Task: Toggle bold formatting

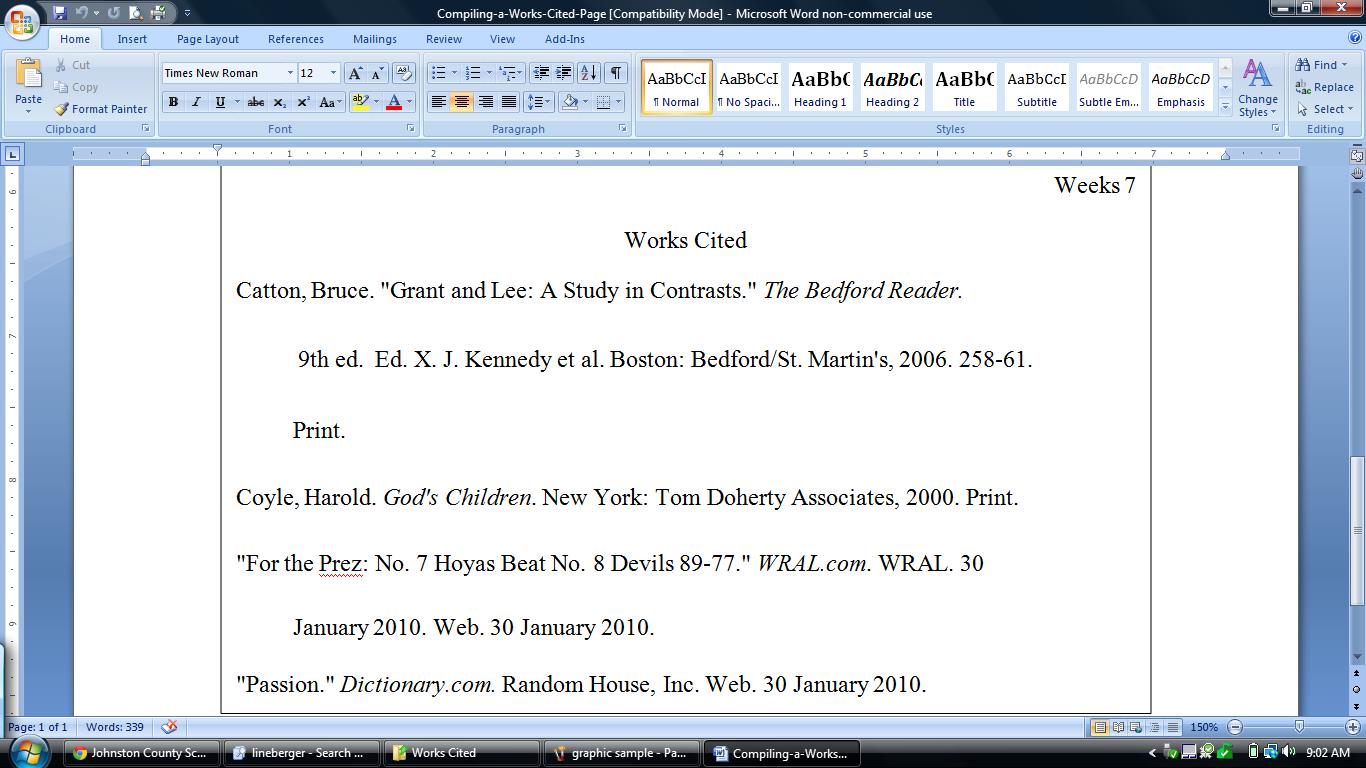Action: 174,102
